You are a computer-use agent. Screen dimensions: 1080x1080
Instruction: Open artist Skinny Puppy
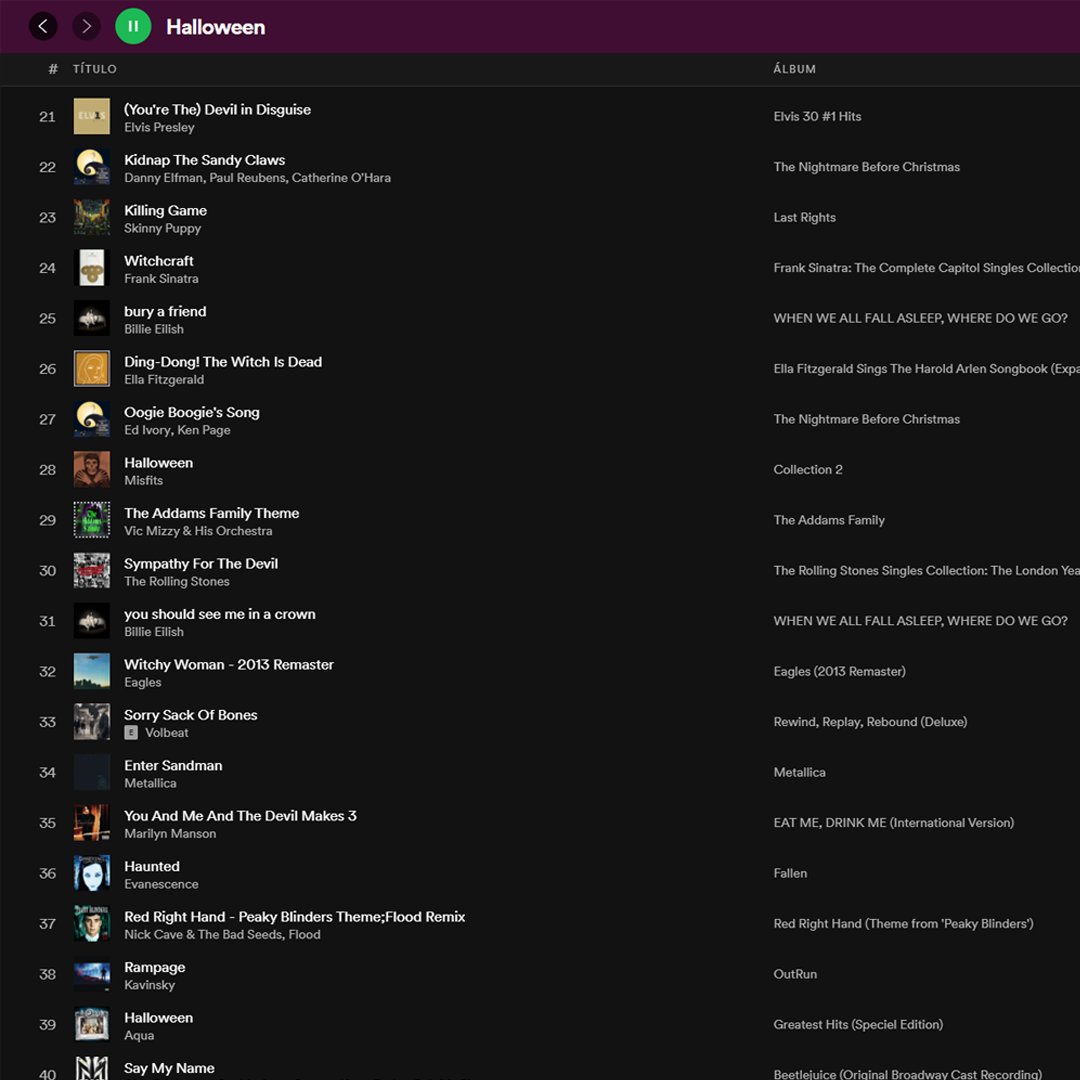(163, 228)
